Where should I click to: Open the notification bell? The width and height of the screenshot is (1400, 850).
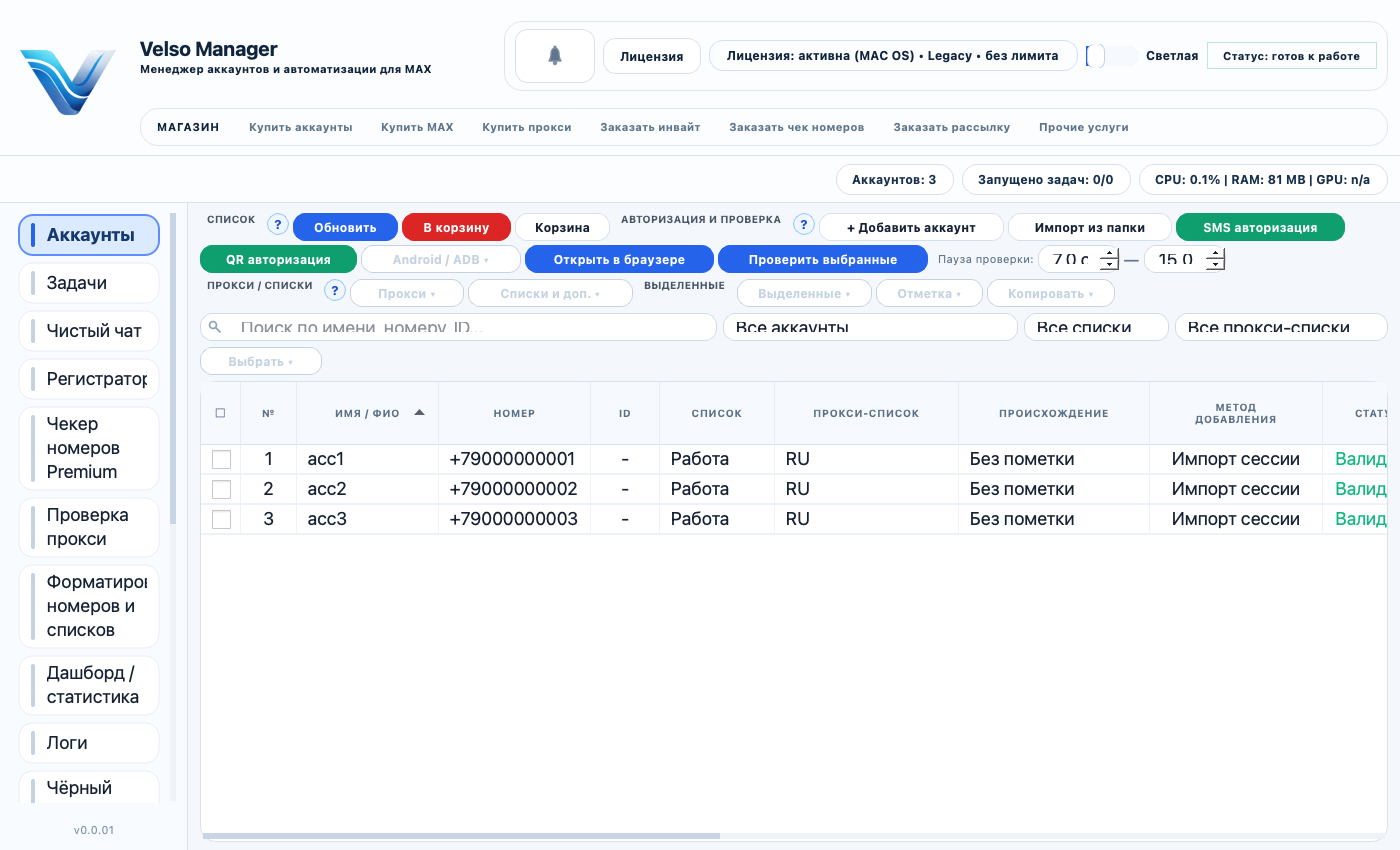[x=554, y=55]
